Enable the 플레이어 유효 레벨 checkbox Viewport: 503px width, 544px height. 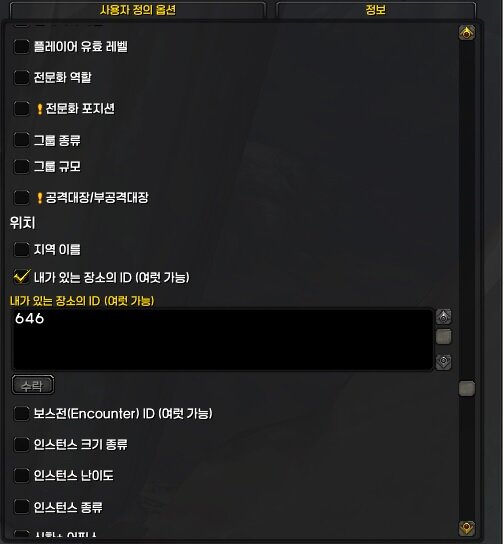click(22, 46)
